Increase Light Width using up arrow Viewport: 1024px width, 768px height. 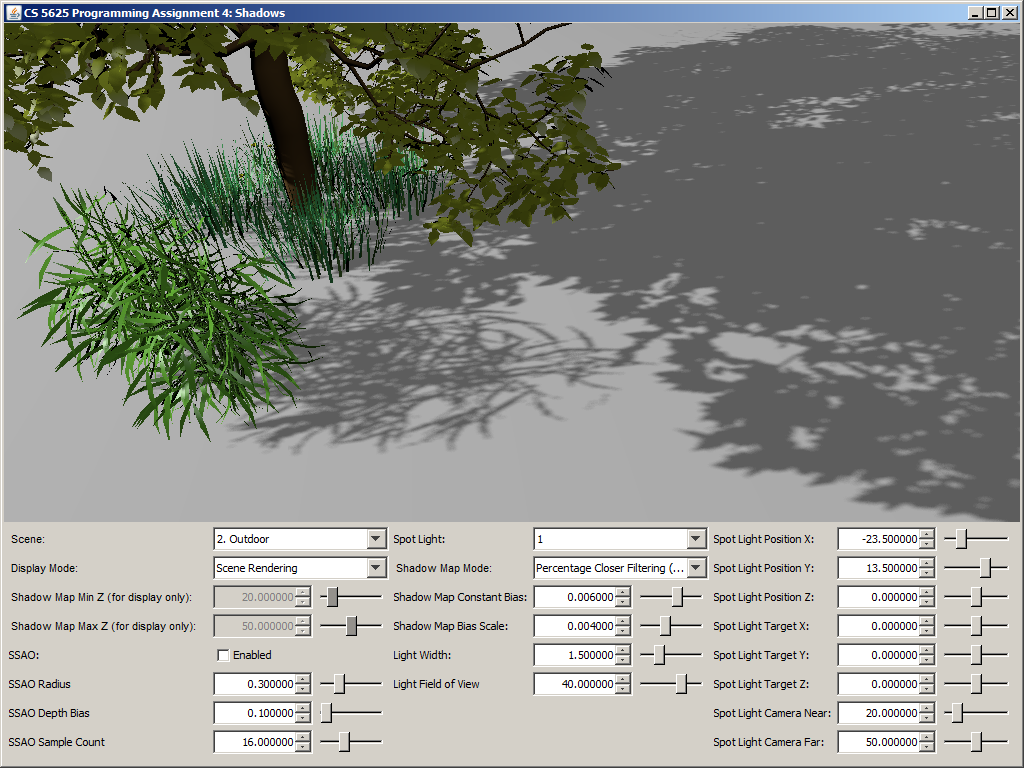623,651
